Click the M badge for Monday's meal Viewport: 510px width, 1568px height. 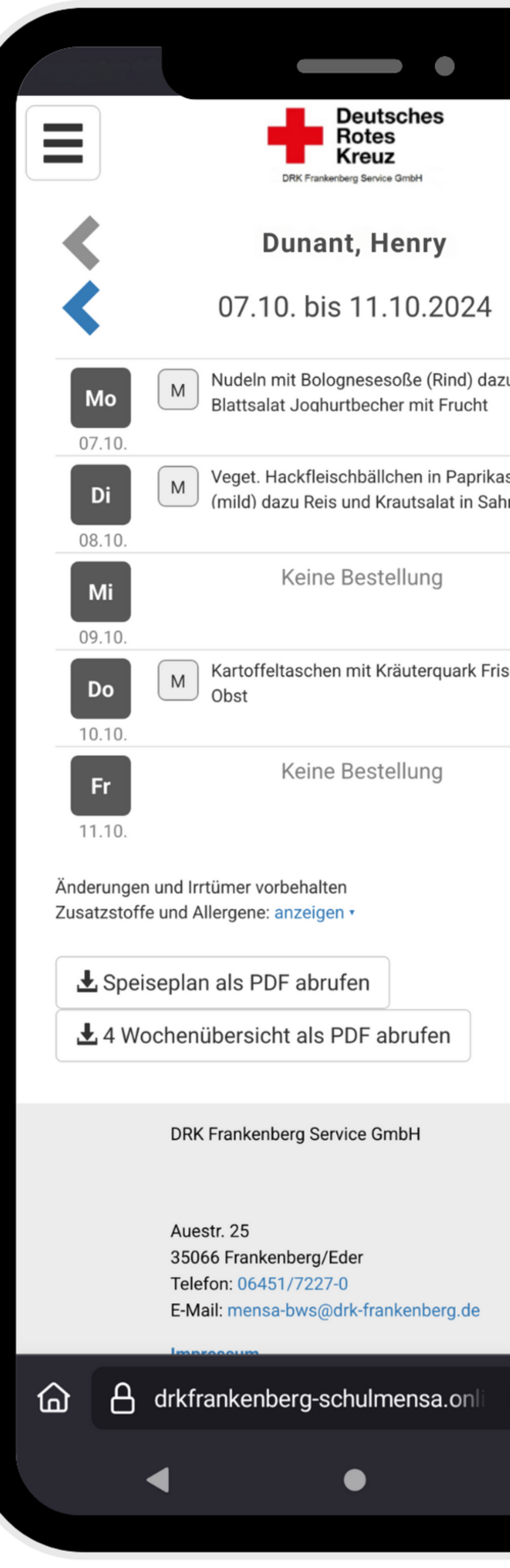pos(178,390)
